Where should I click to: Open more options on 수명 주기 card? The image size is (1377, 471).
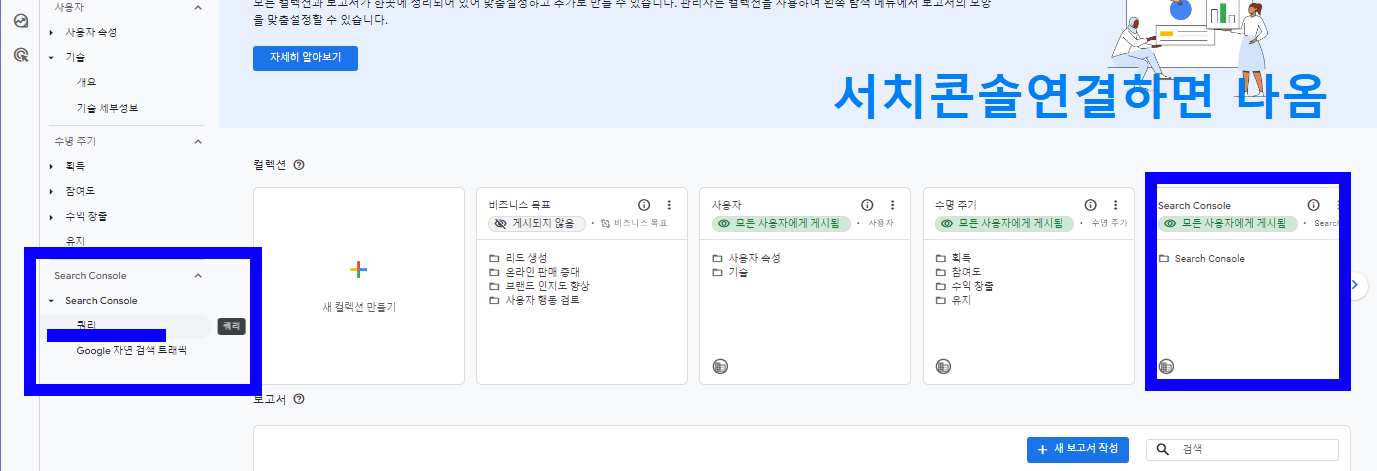click(x=1115, y=204)
